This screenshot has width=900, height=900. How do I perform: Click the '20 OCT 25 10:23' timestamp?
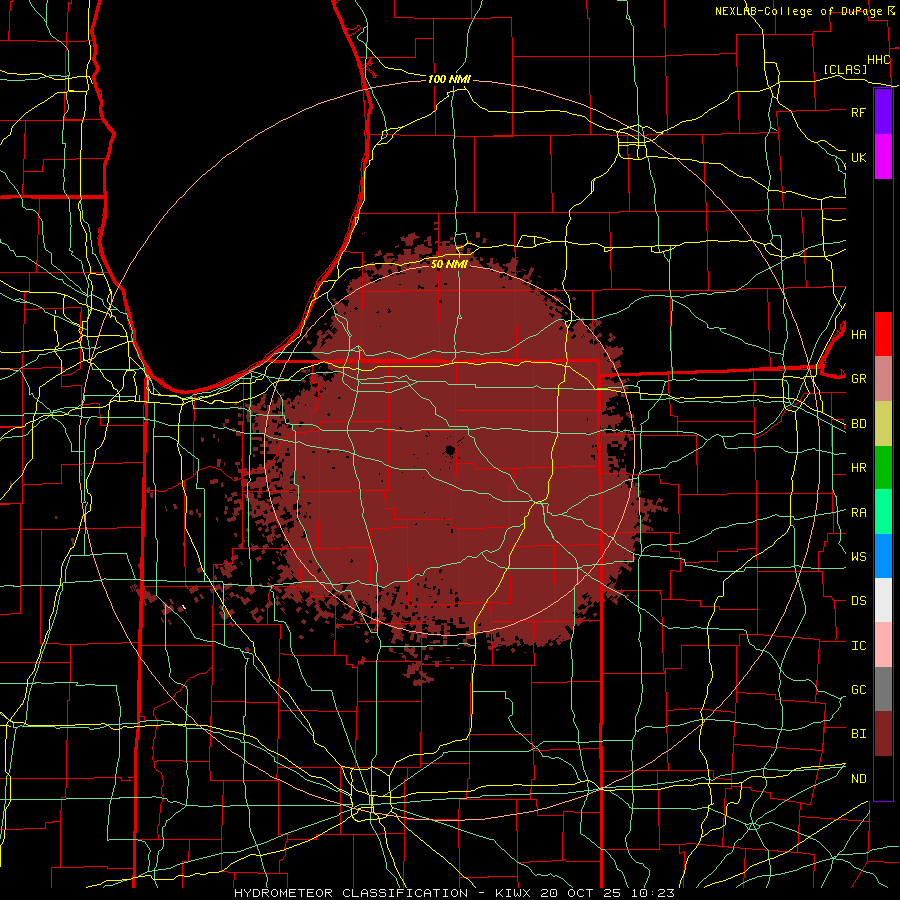(608, 893)
